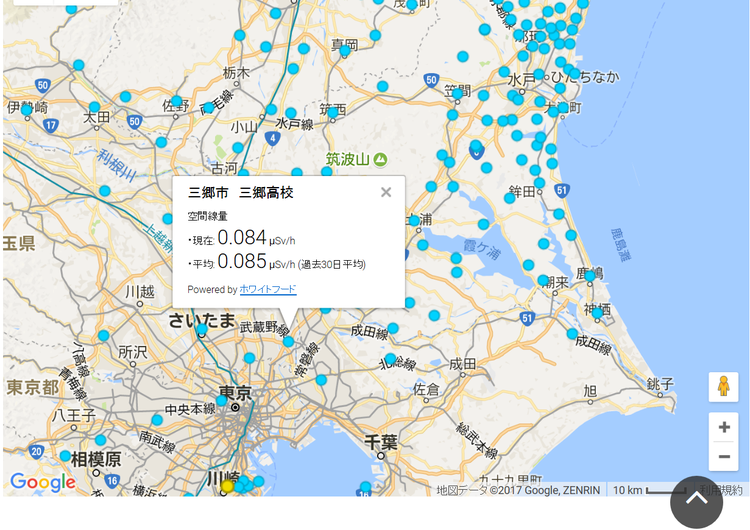Click the yellow marker near 川崎
This screenshot has width=750, height=530.
227,486
